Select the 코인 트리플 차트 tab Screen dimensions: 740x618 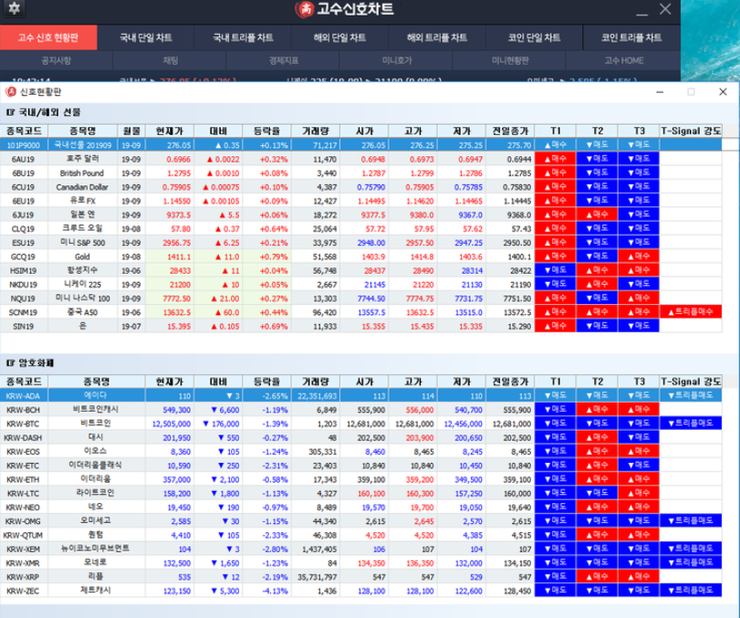tap(631, 38)
